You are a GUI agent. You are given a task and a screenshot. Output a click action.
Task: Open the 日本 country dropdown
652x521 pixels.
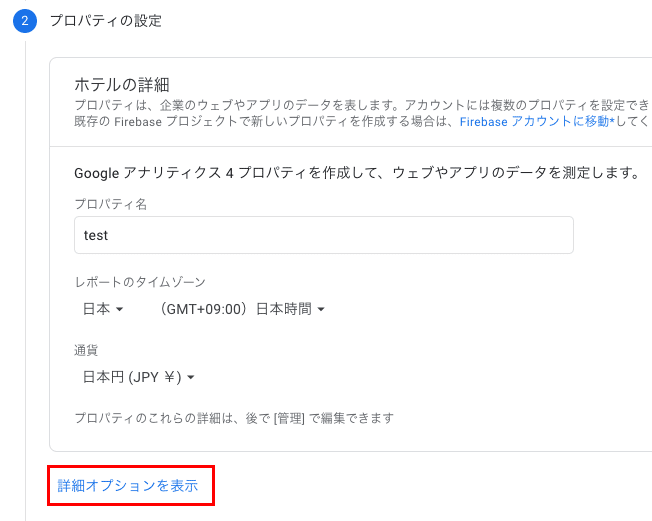pyautogui.click(x=103, y=309)
